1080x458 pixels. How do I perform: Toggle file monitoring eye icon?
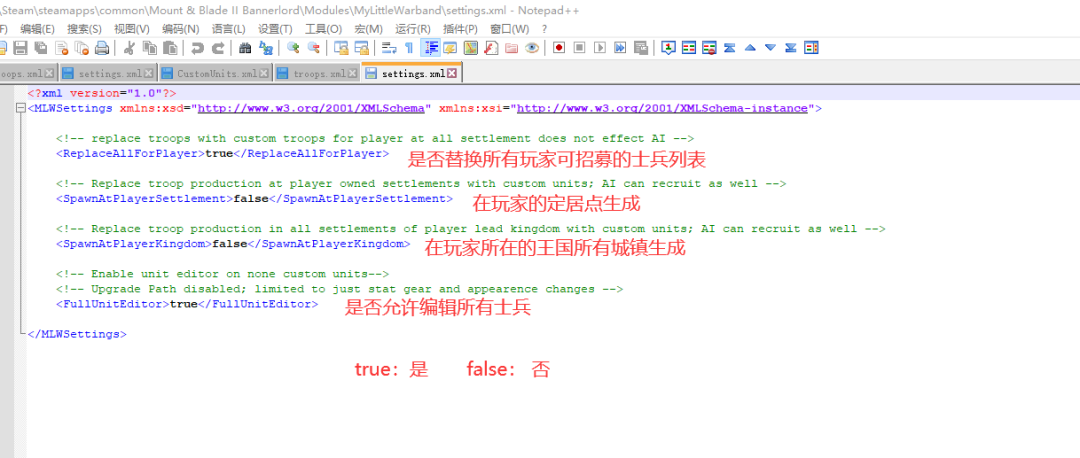532,48
